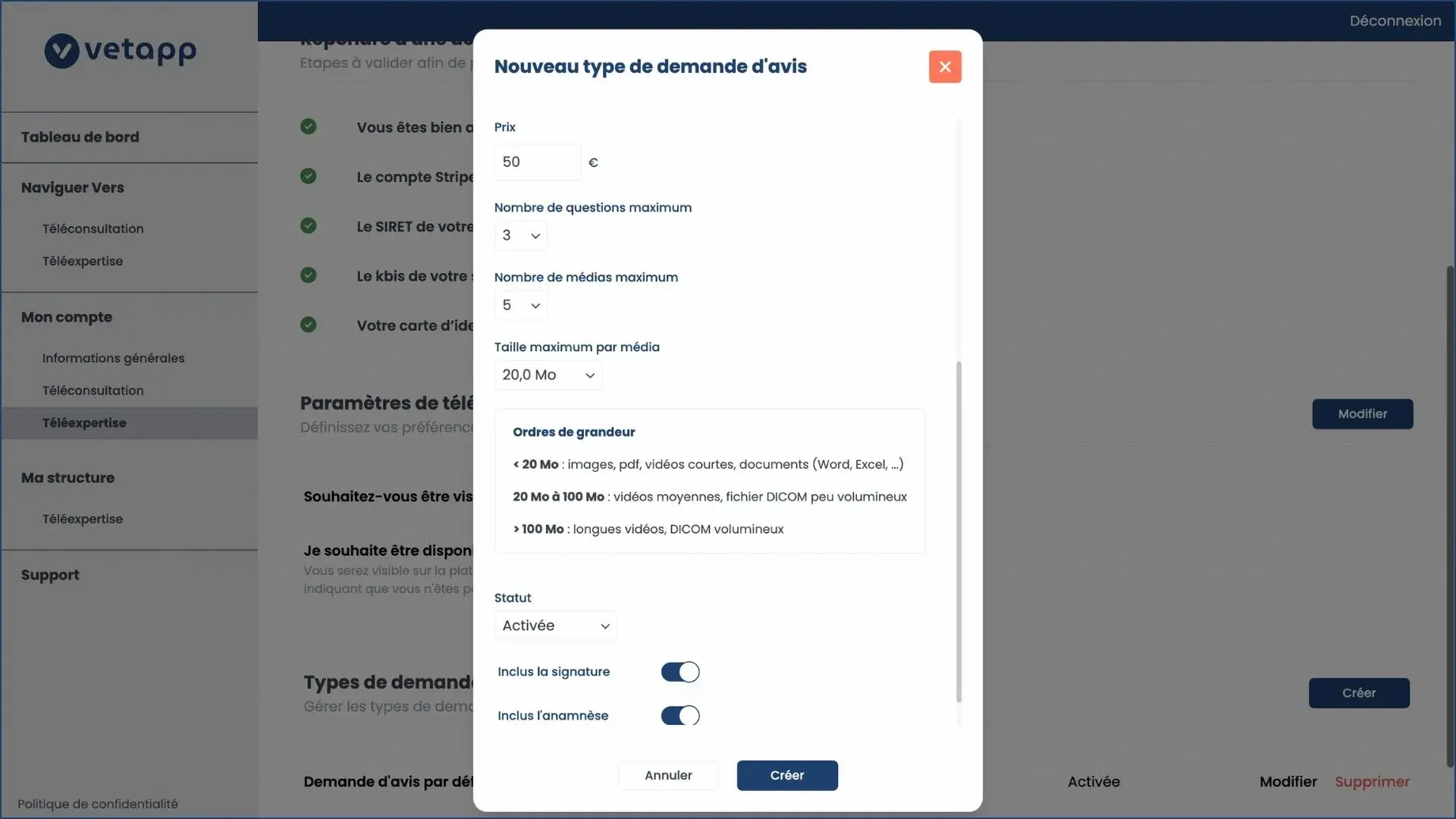
Task: Go to Tableau de bord in the sidebar
Action: tap(80, 137)
